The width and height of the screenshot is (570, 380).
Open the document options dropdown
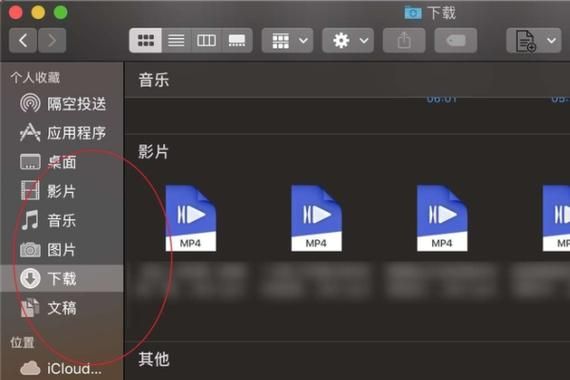[x=534, y=40]
